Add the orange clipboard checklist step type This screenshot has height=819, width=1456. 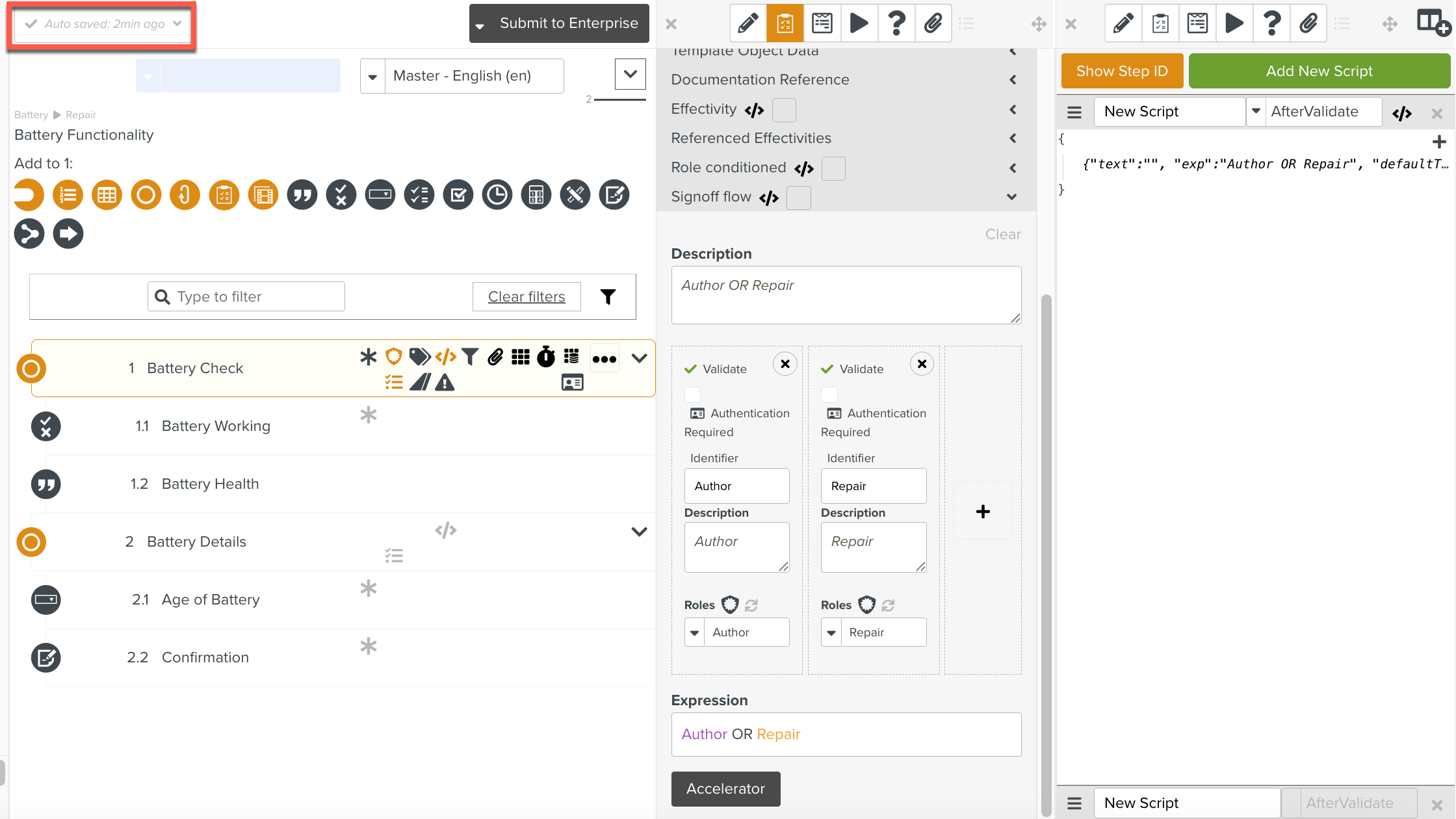[224, 195]
